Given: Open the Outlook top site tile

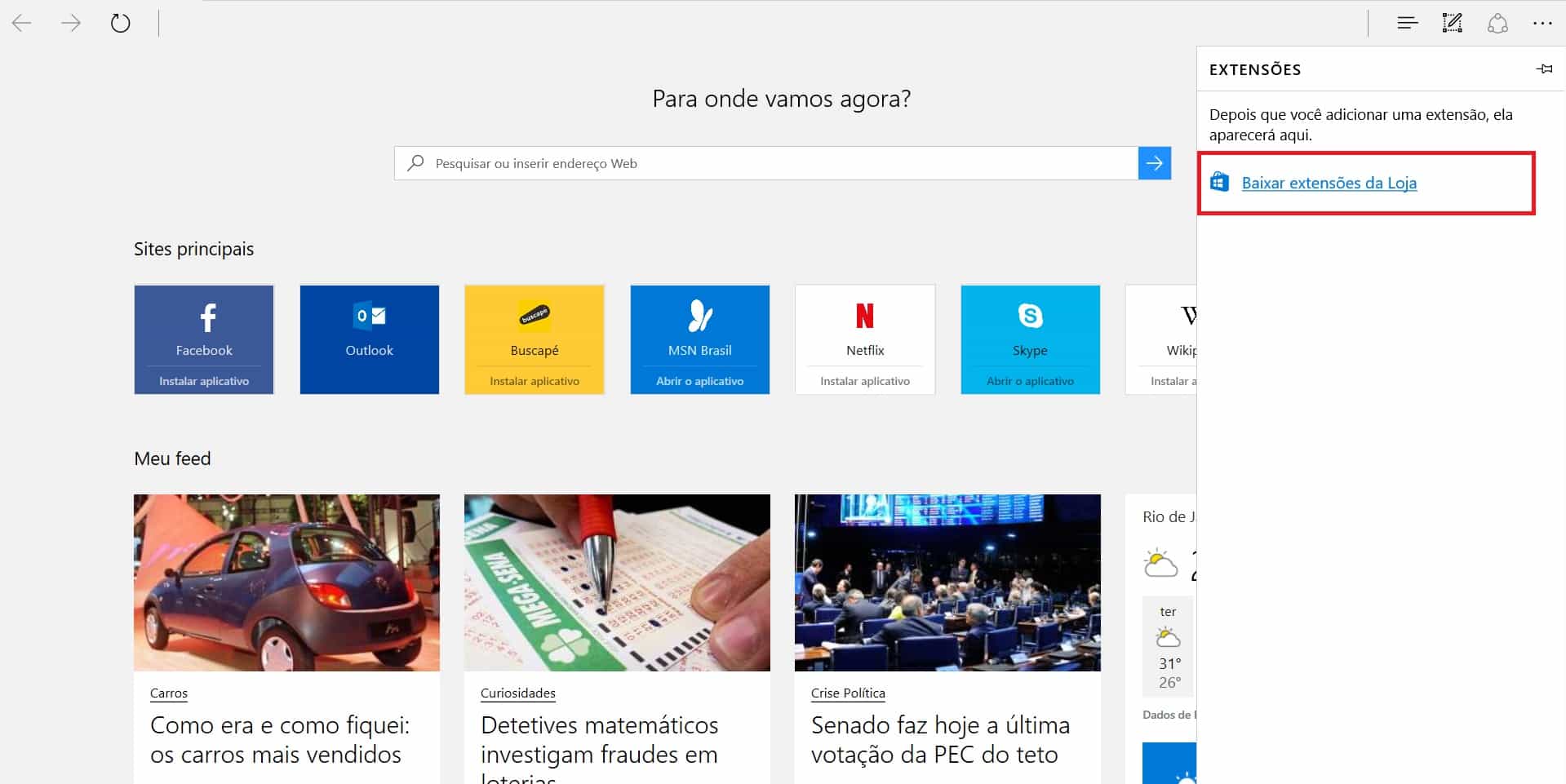Looking at the screenshot, I should pyautogui.click(x=369, y=339).
